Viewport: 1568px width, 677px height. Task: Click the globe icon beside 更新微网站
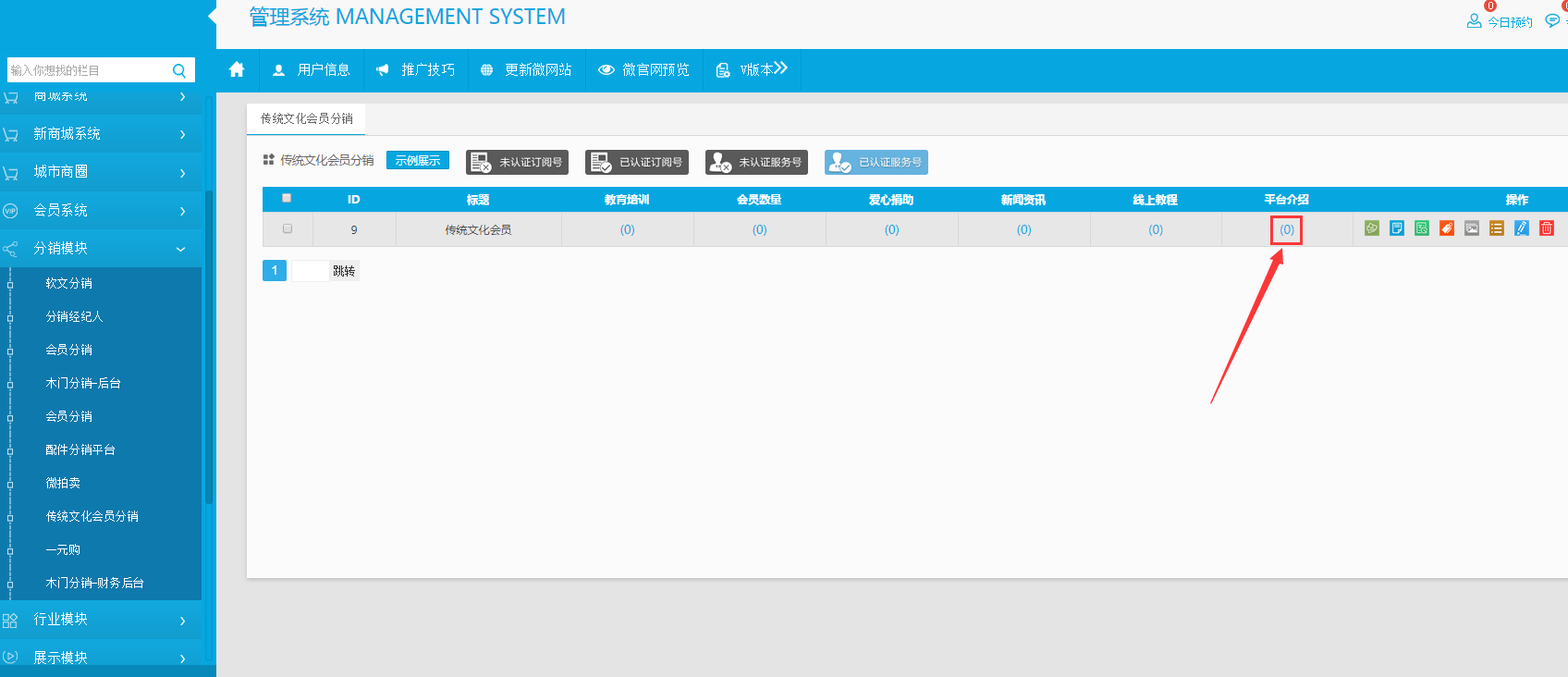pyautogui.click(x=486, y=70)
